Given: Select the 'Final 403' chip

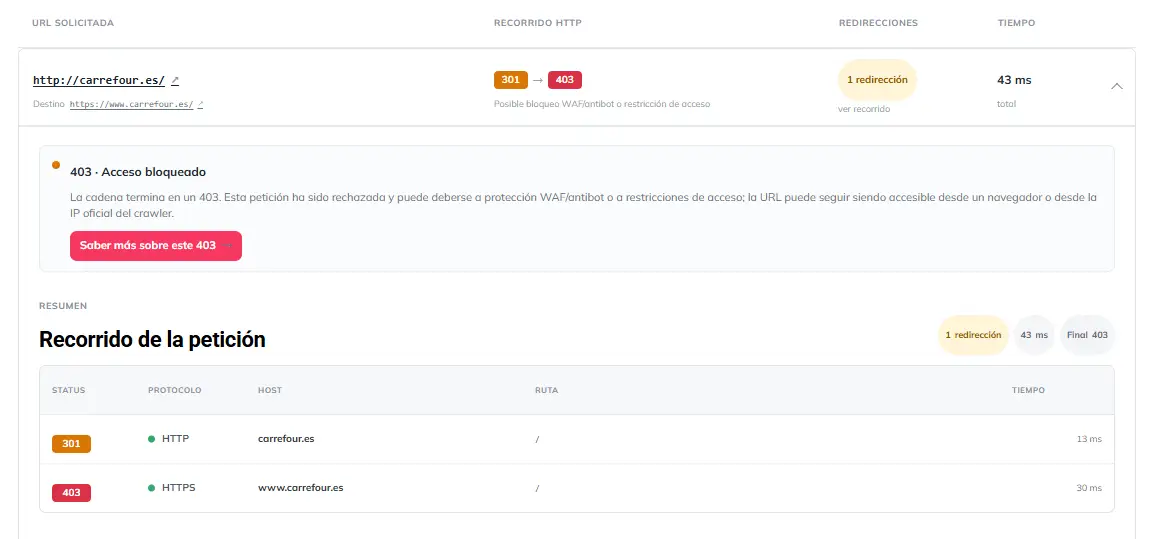Looking at the screenshot, I should pyautogui.click(x=1087, y=335).
